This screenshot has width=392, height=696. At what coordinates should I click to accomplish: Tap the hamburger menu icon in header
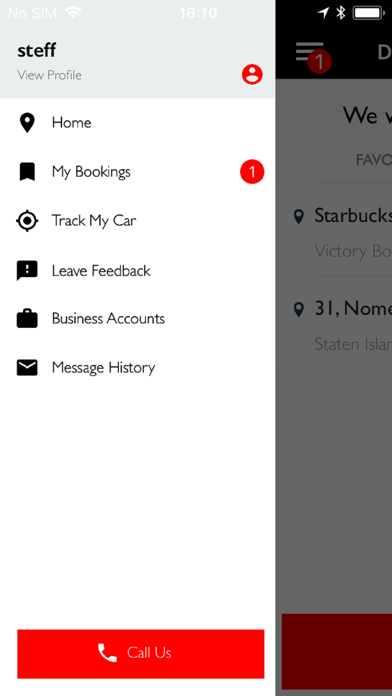(309, 52)
